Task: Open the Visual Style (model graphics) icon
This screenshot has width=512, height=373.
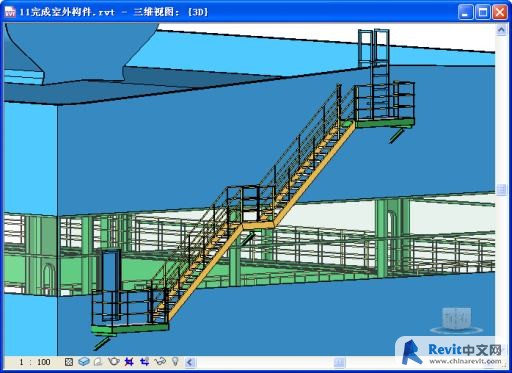Action: pyautogui.click(x=84, y=362)
